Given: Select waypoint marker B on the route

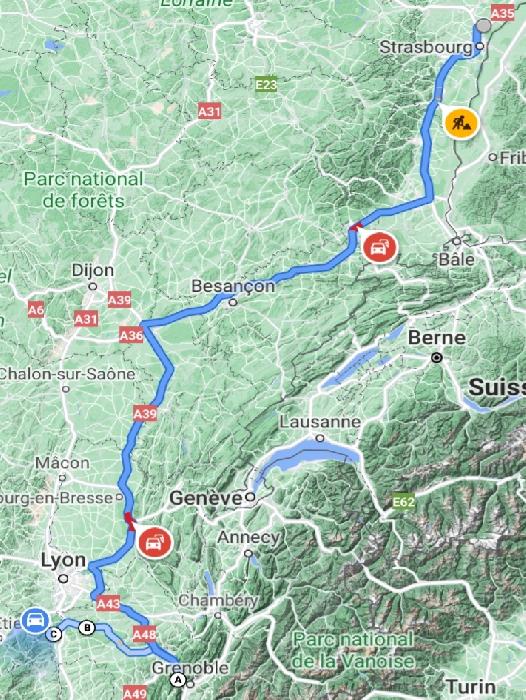Looking at the screenshot, I should [87, 628].
